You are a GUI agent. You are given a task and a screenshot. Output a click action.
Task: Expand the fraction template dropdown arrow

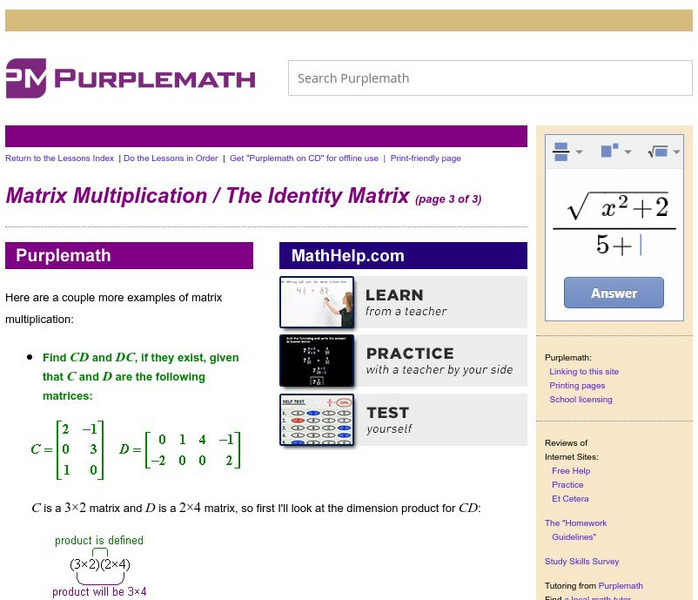click(x=579, y=152)
